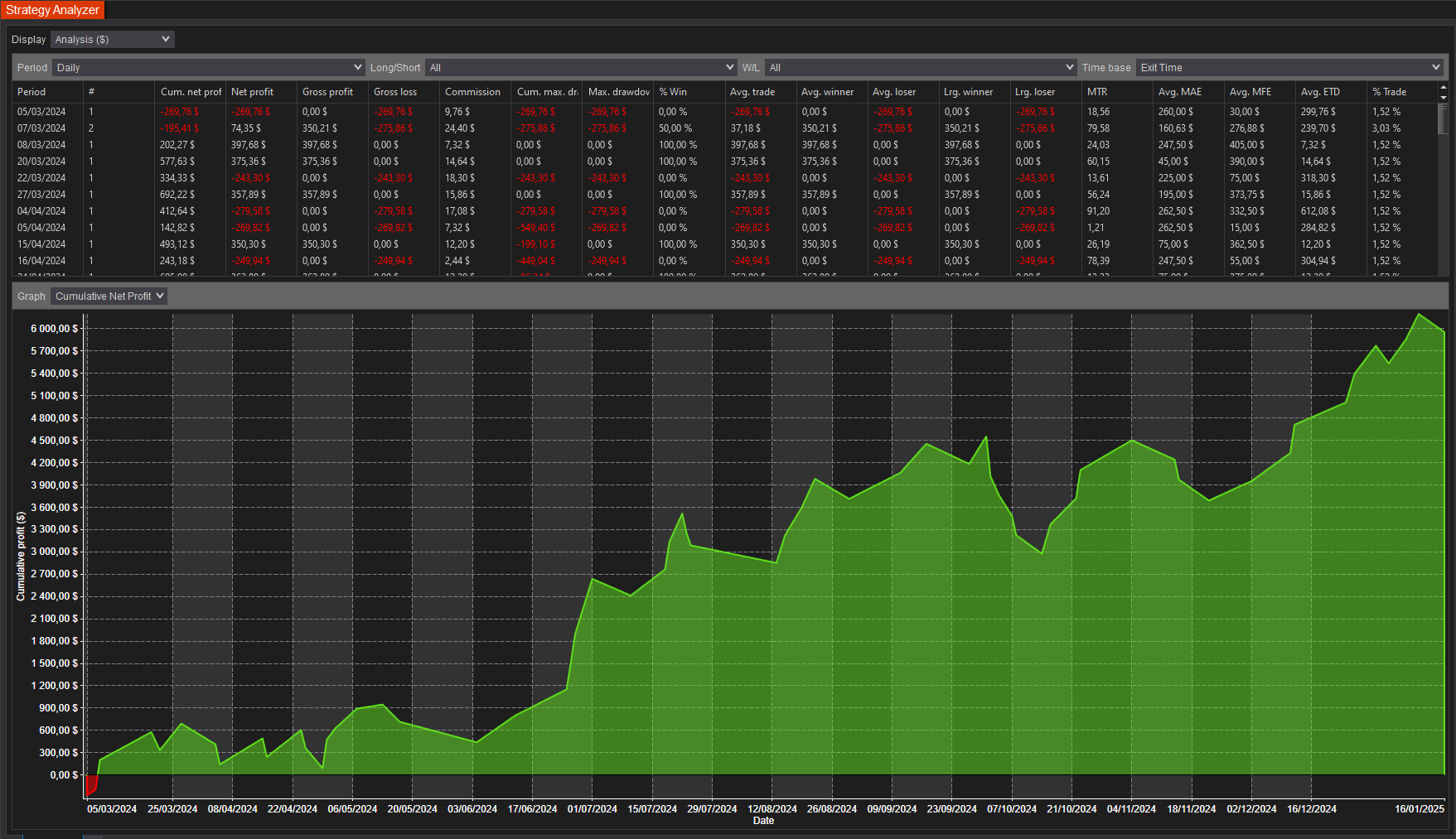Select the 04/04/2024 period row
The height and width of the screenshot is (839, 1456).
point(725,211)
